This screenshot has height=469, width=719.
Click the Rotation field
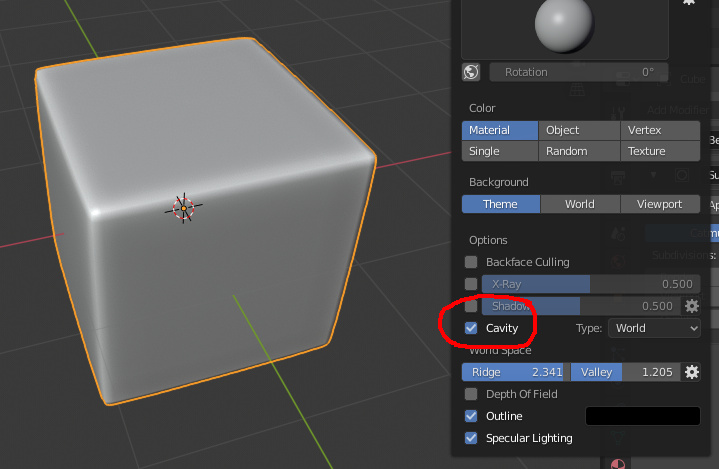coord(579,72)
